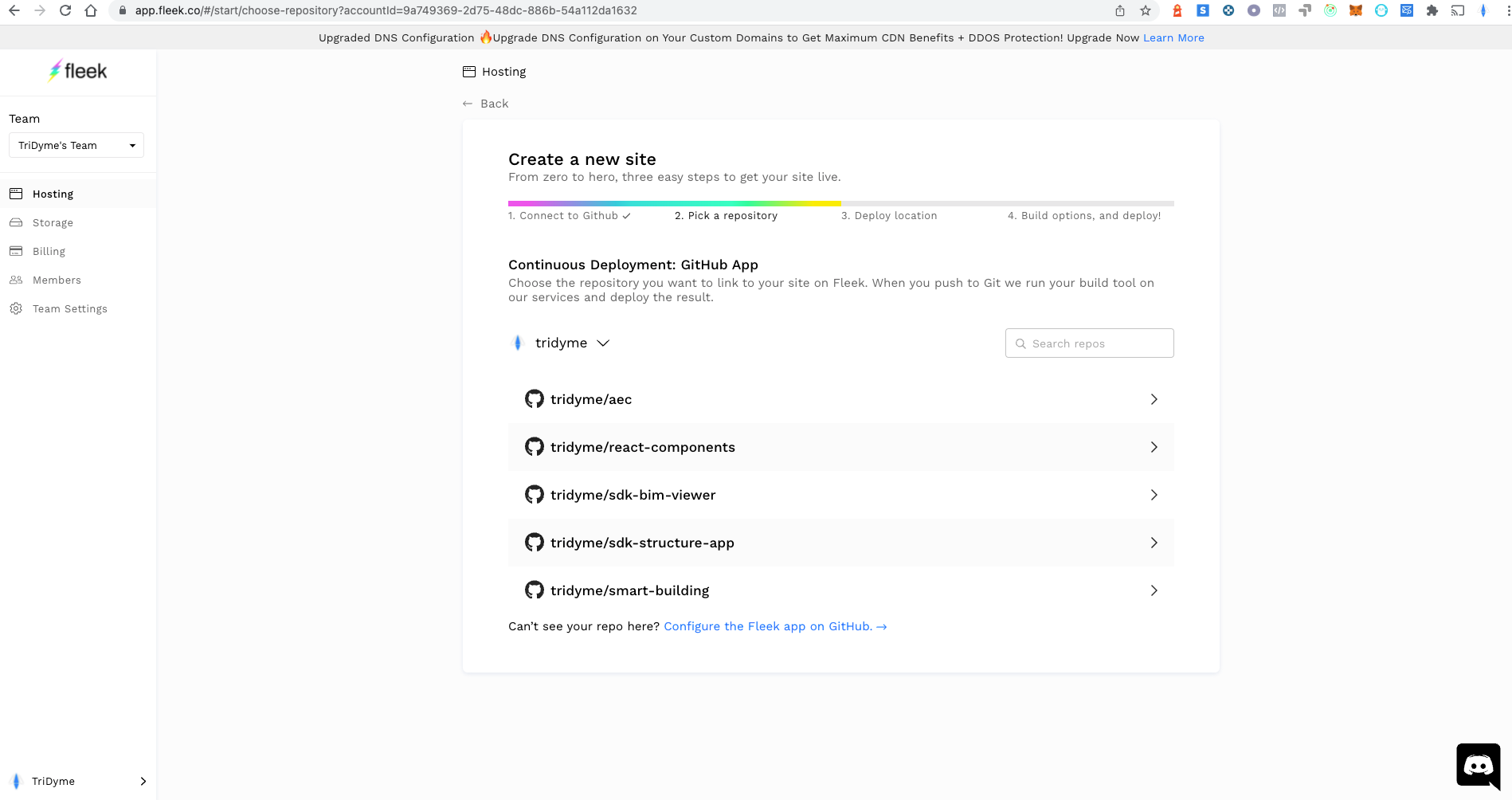Viewport: 1512px width, 800px height.
Task: Reload the page
Action: (65, 10)
